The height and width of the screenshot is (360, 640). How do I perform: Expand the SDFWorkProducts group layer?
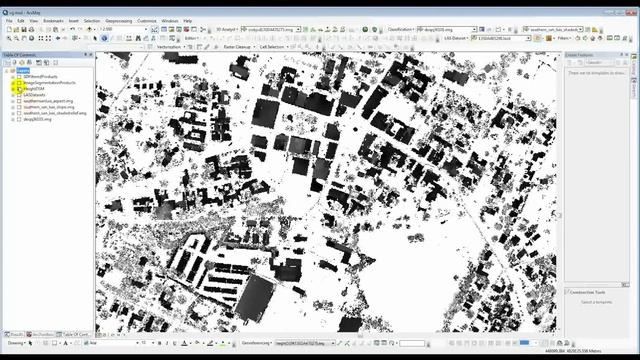pos(13,76)
